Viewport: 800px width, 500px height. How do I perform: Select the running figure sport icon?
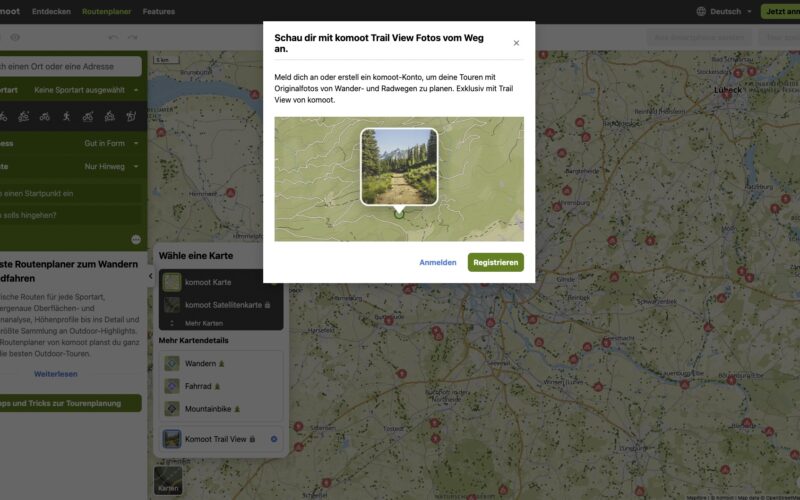(66, 116)
